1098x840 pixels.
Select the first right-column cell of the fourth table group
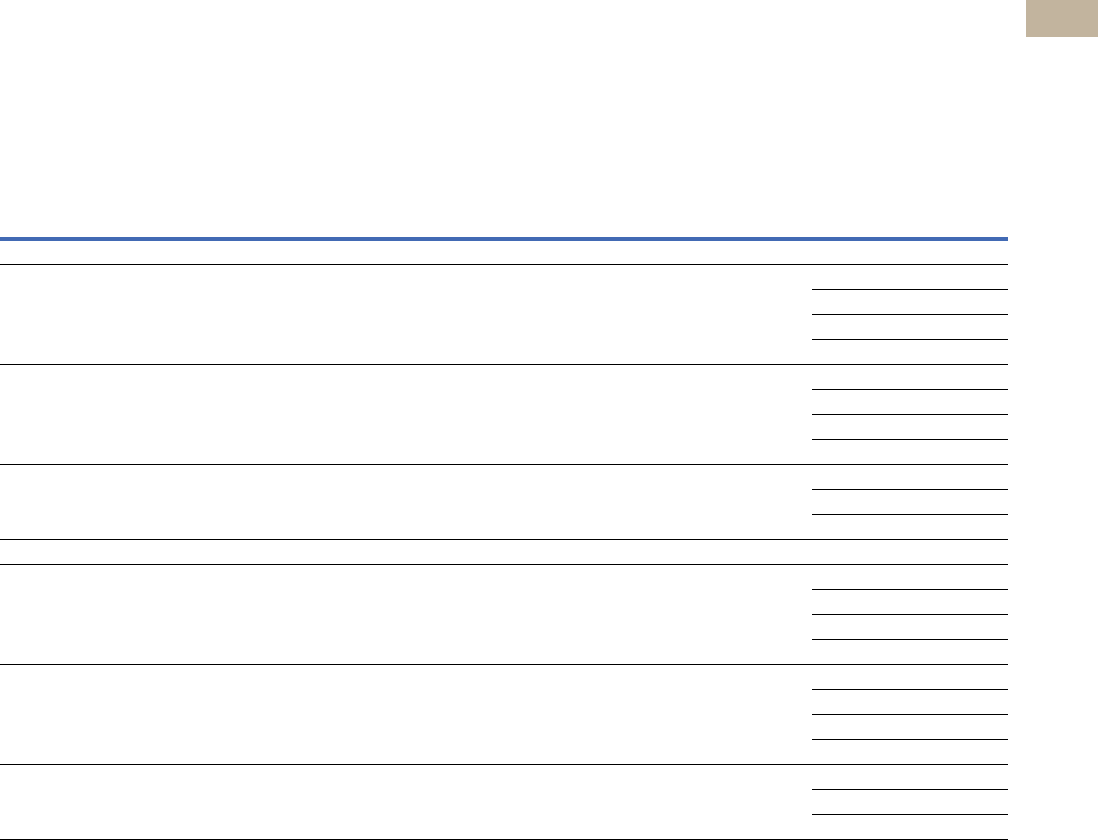908,577
